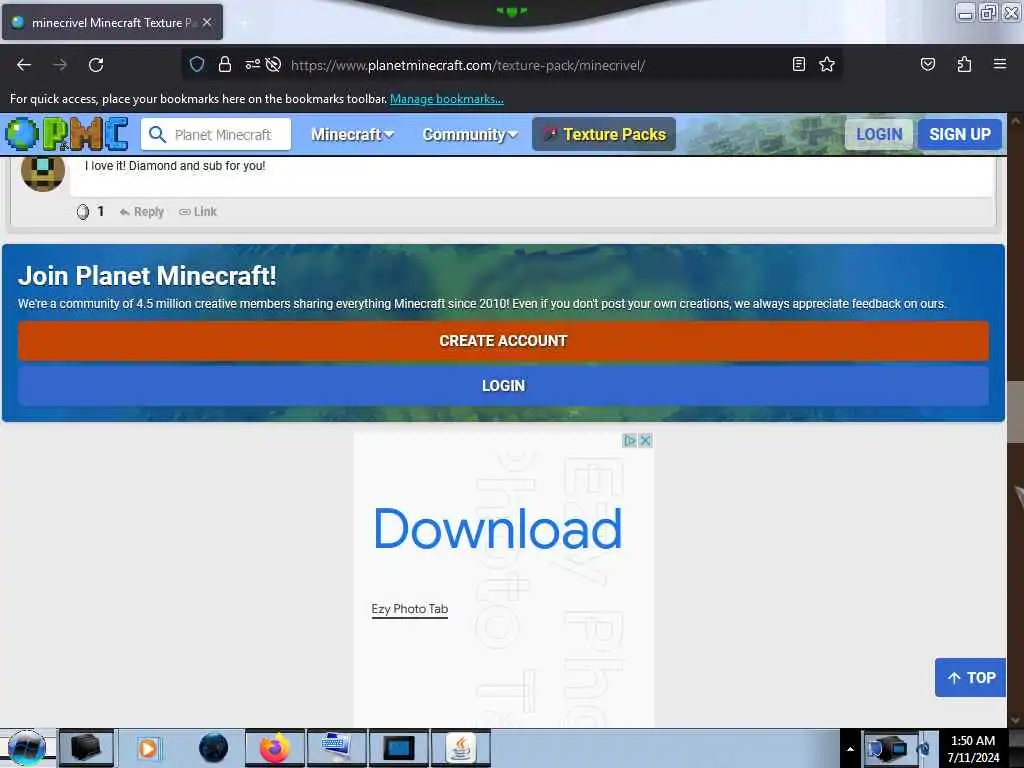This screenshot has height=768, width=1024.
Task: Open the on-screen keyboard taskbar icon
Action: click(336, 748)
